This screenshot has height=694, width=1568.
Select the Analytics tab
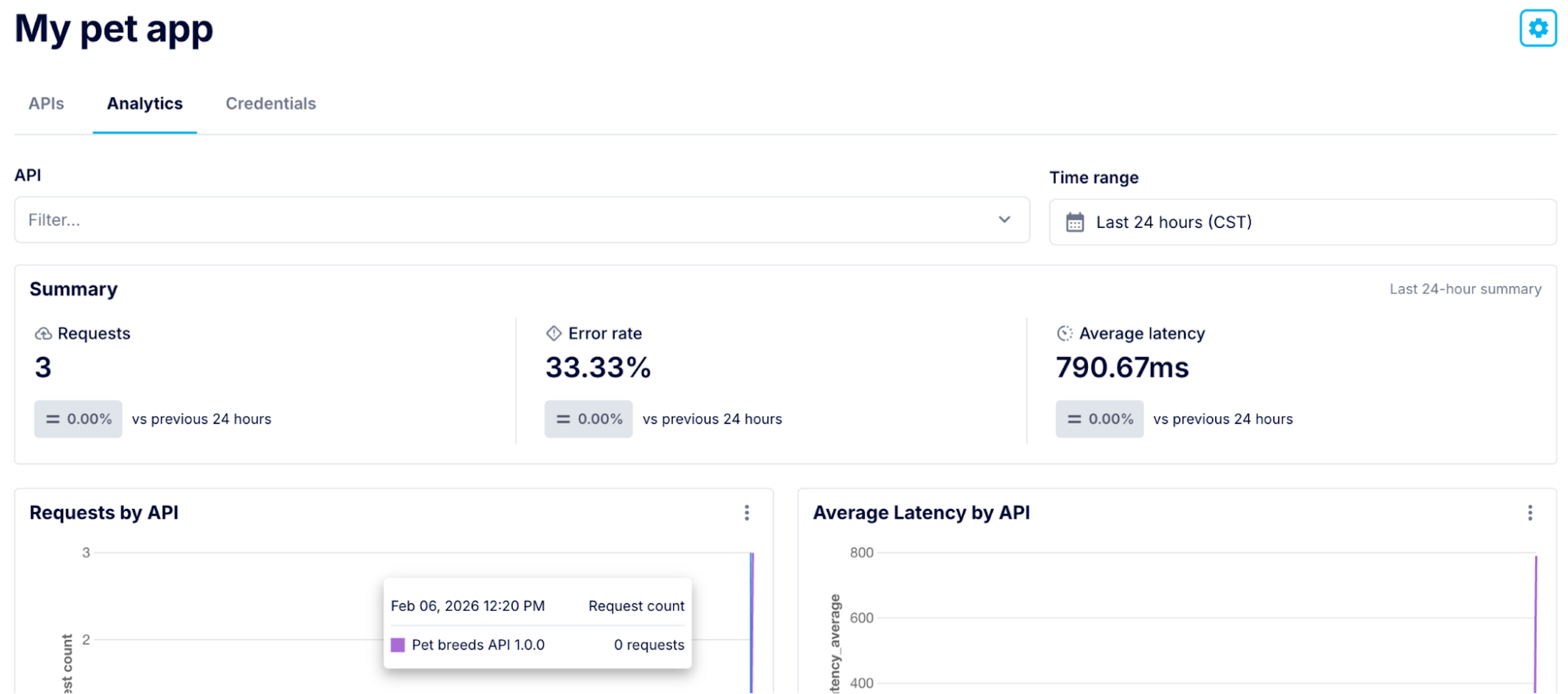(x=145, y=104)
